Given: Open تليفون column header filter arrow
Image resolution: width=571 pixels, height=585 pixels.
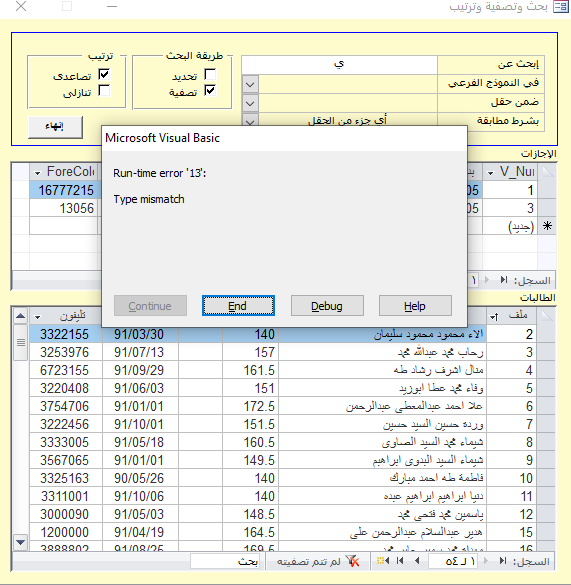Looking at the screenshot, I should tap(37, 317).
